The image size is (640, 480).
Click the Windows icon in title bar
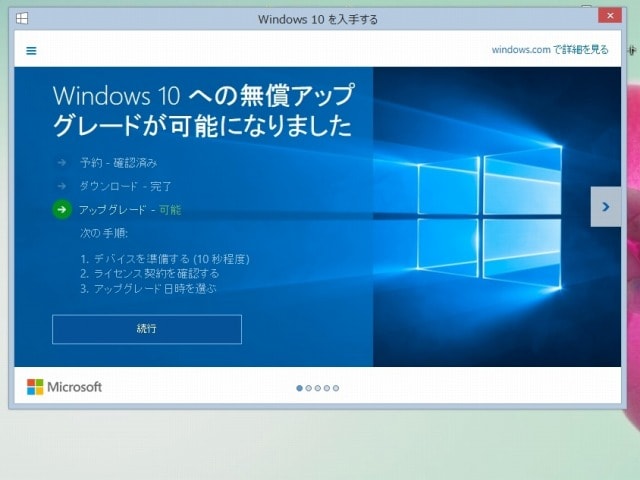pyautogui.click(x=22, y=18)
